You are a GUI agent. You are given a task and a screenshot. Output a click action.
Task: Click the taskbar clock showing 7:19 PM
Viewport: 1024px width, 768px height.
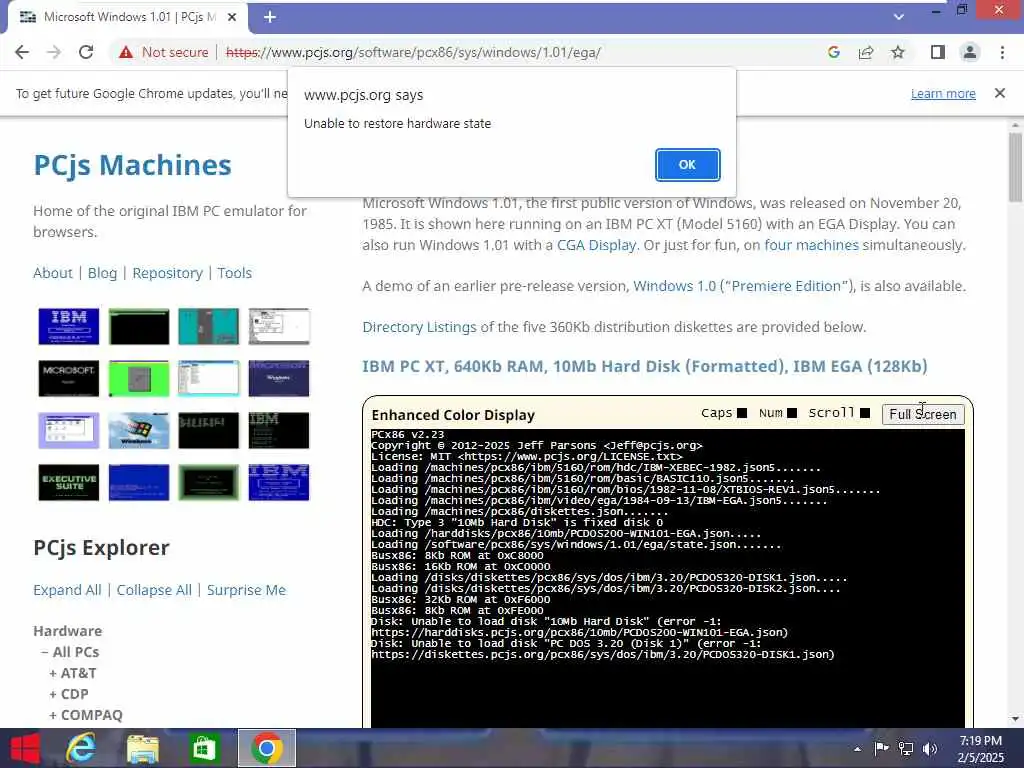tap(980, 748)
